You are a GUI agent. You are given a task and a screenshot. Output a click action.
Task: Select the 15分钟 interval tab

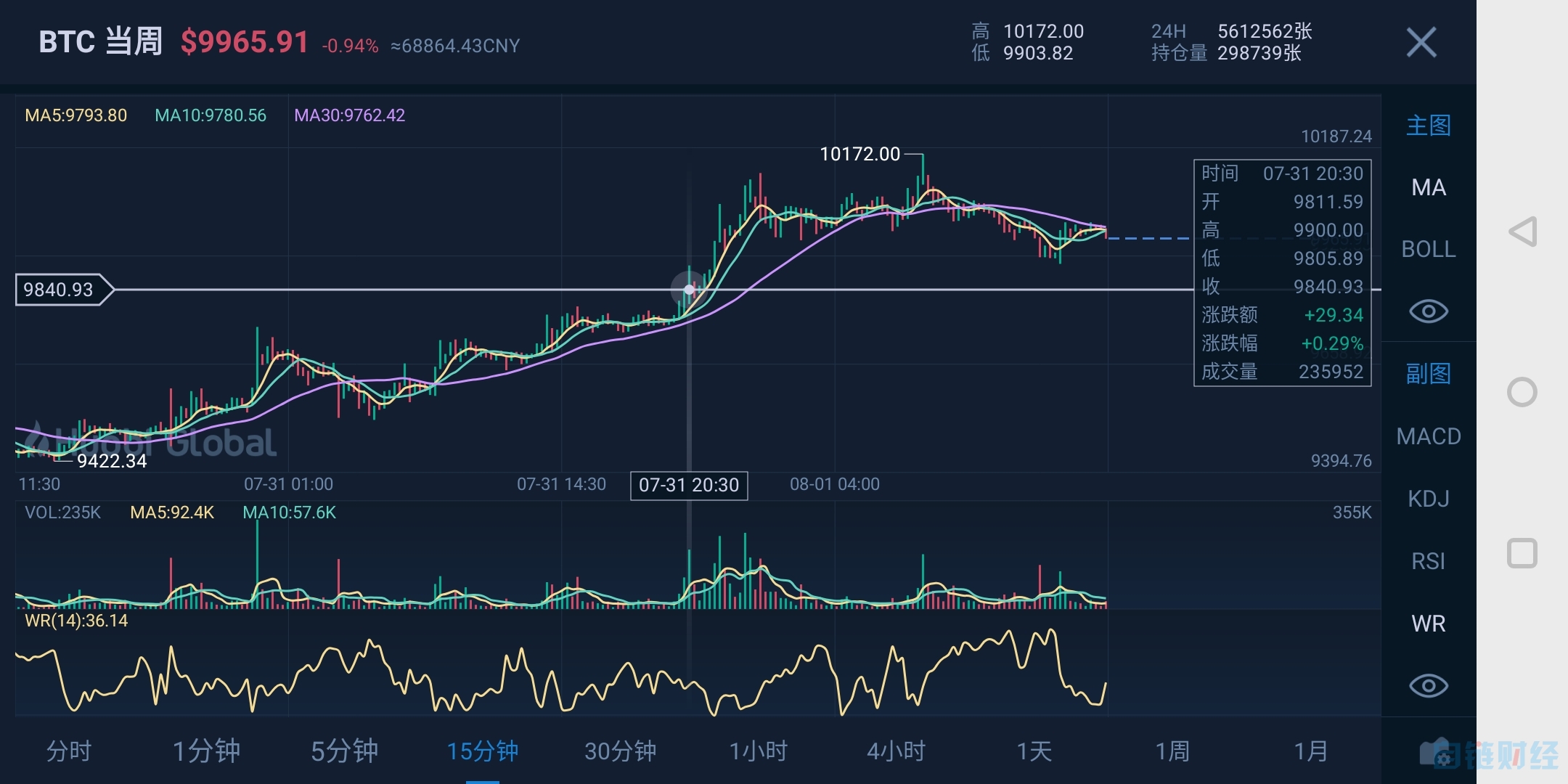(x=482, y=751)
